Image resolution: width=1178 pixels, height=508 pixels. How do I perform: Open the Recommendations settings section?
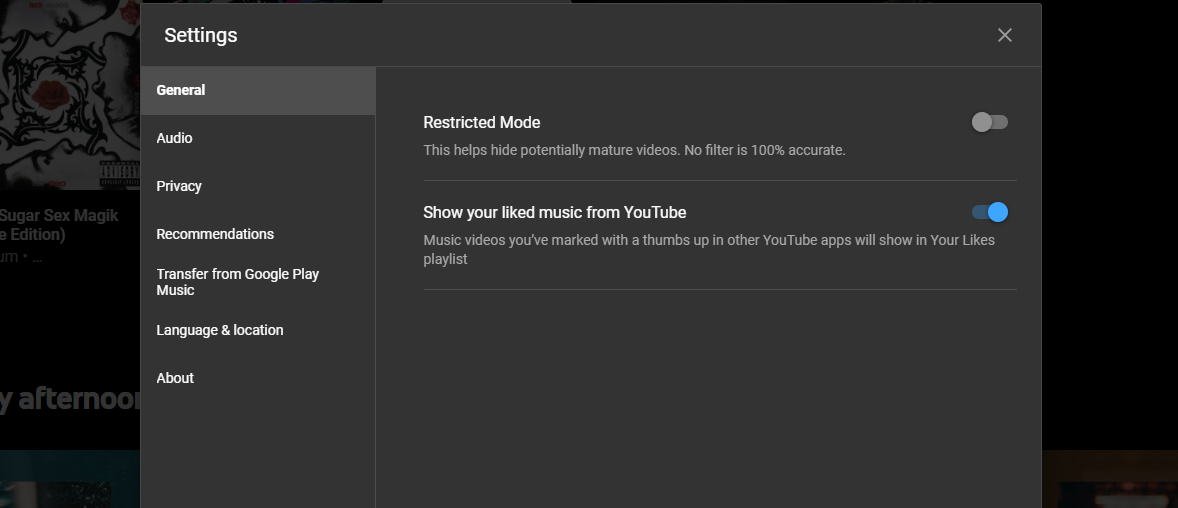(x=215, y=234)
